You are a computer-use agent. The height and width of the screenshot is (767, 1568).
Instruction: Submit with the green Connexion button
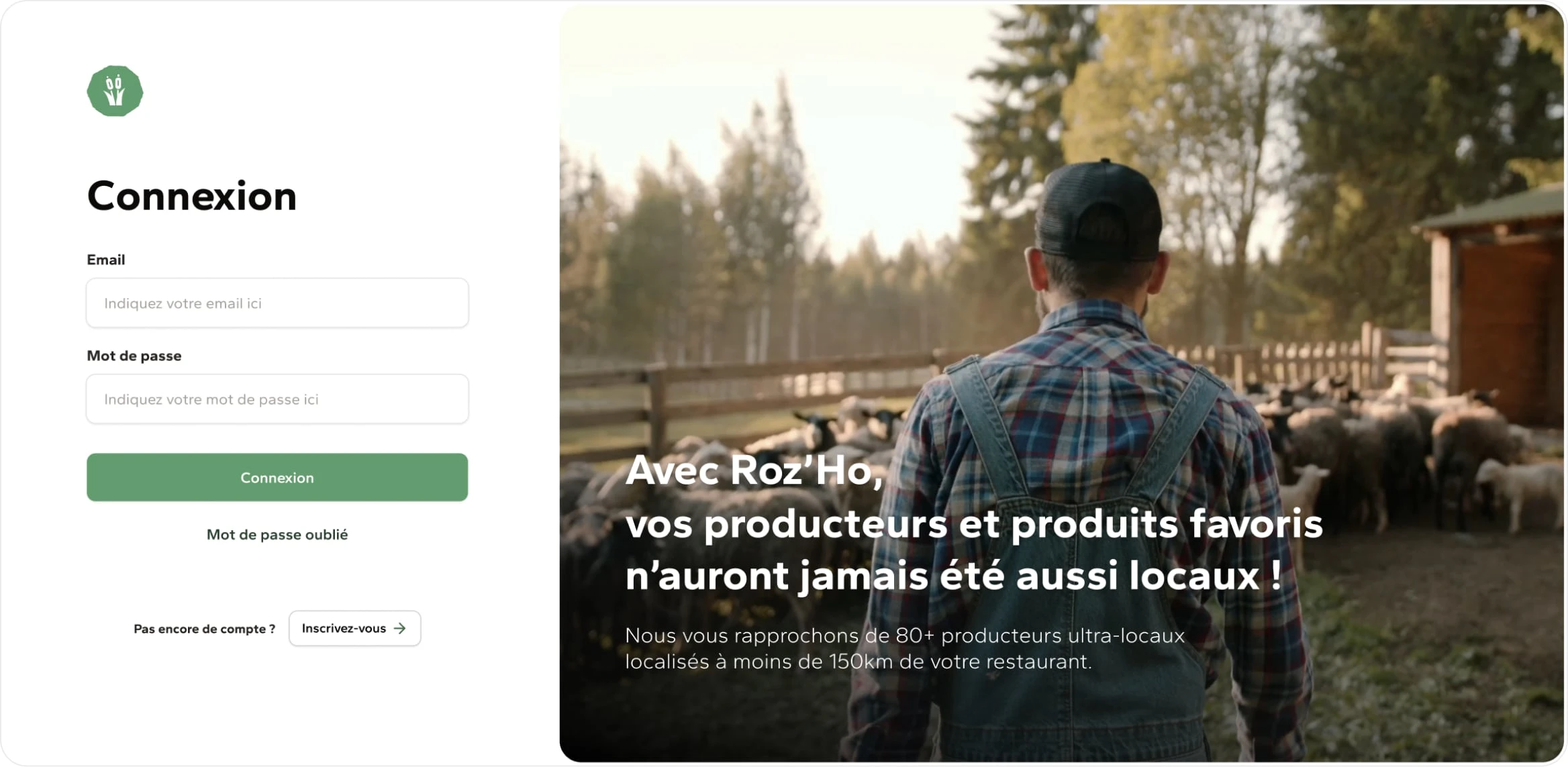(x=277, y=477)
